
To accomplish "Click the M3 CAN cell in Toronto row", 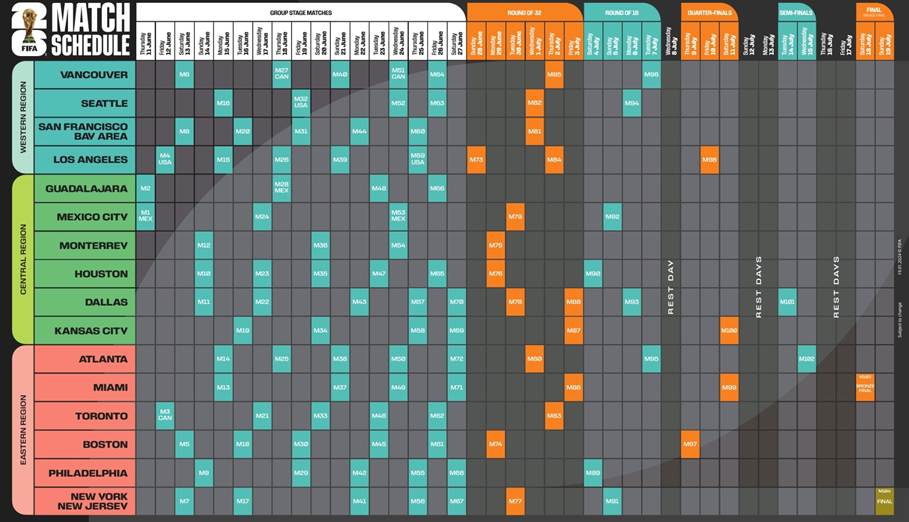I will coord(165,416).
